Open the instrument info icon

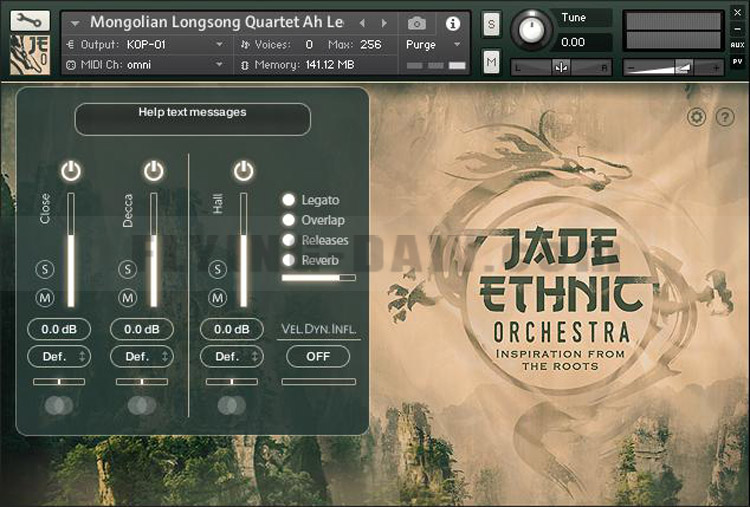(x=452, y=23)
